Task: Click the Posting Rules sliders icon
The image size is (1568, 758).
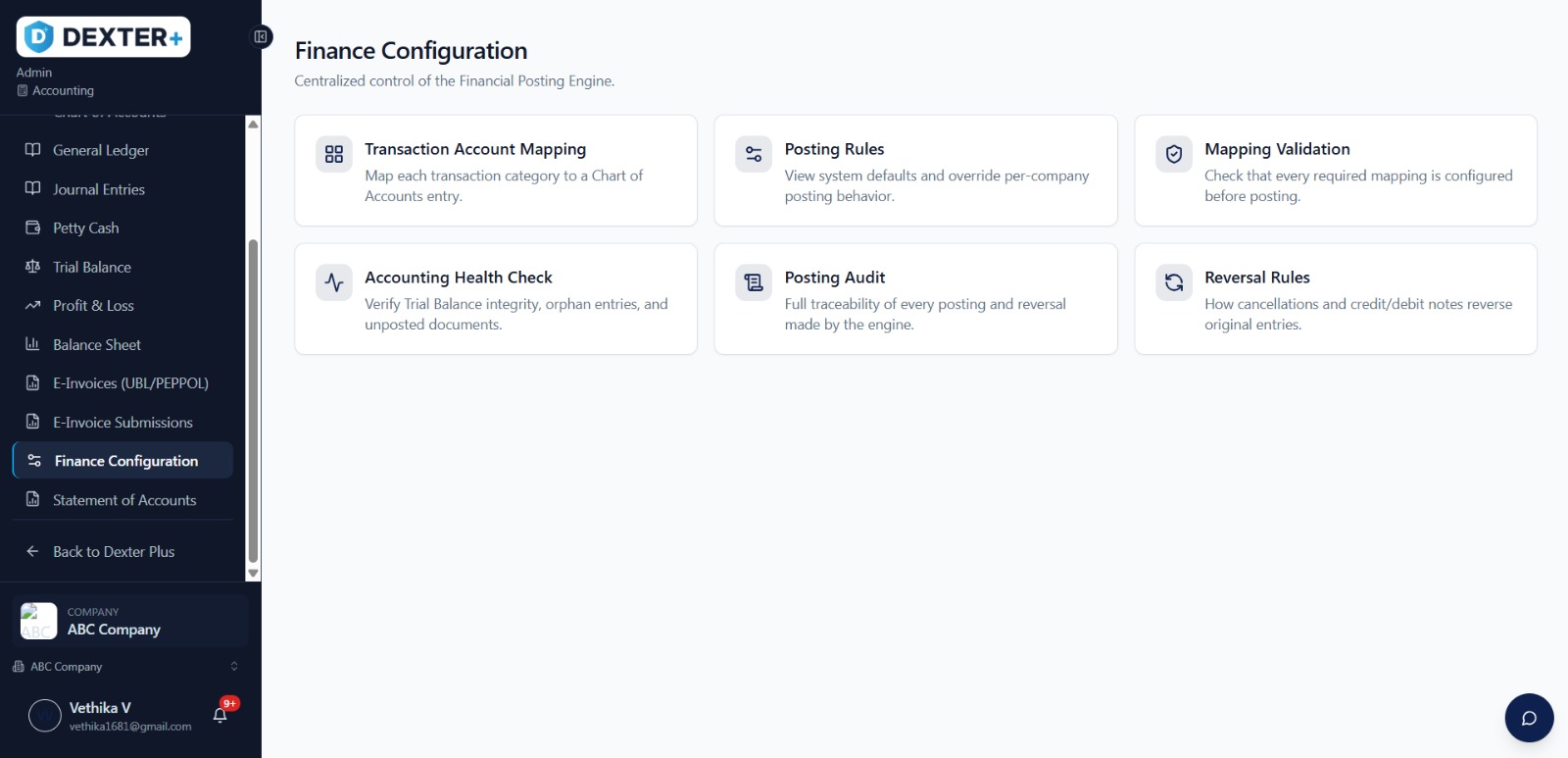Action: tap(754, 154)
